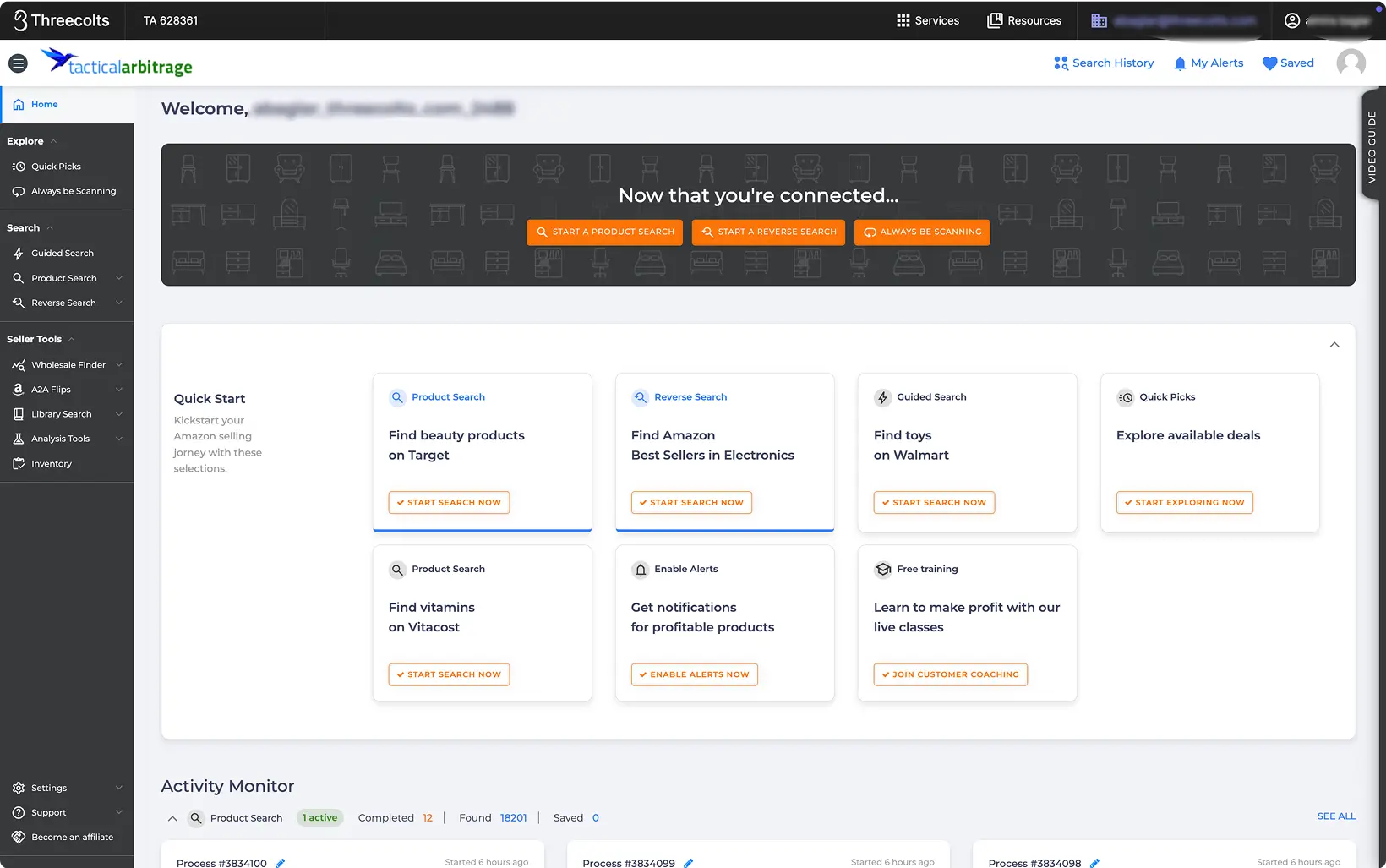Select Guided Search in the sidebar
This screenshot has height=868, width=1386.
click(x=62, y=253)
